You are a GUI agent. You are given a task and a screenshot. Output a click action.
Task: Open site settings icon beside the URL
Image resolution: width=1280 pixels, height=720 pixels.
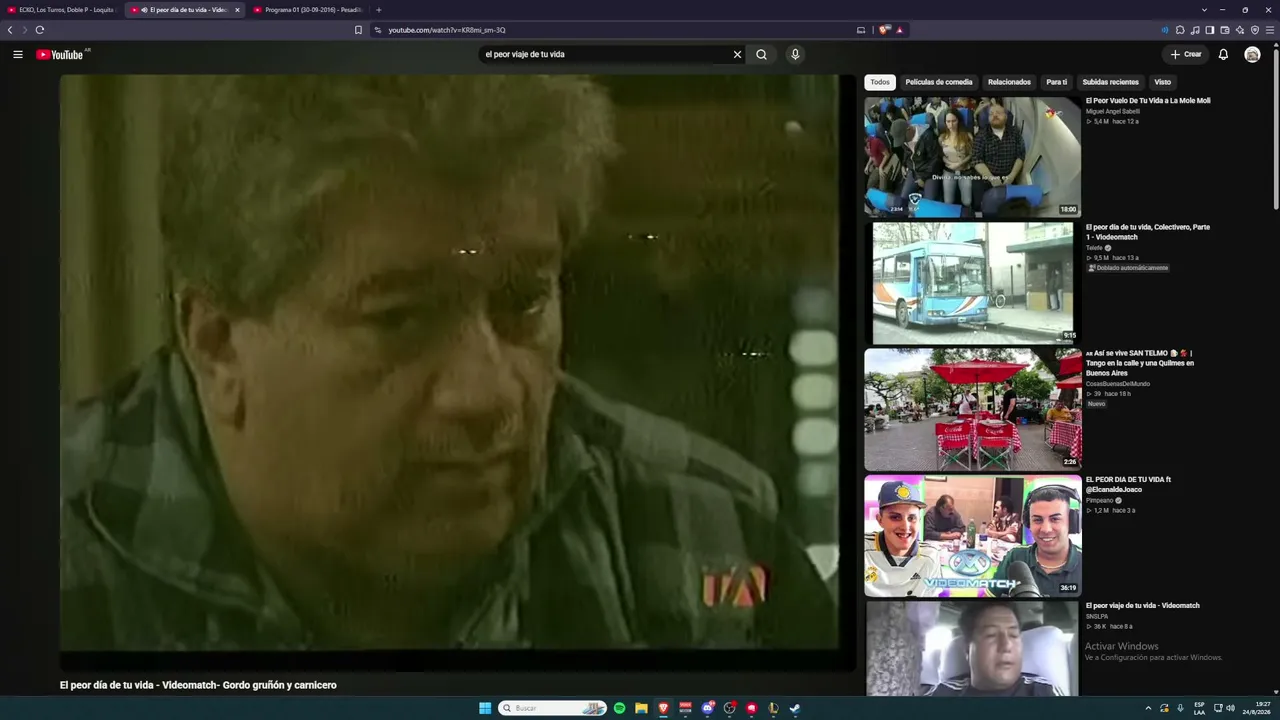coord(378,30)
